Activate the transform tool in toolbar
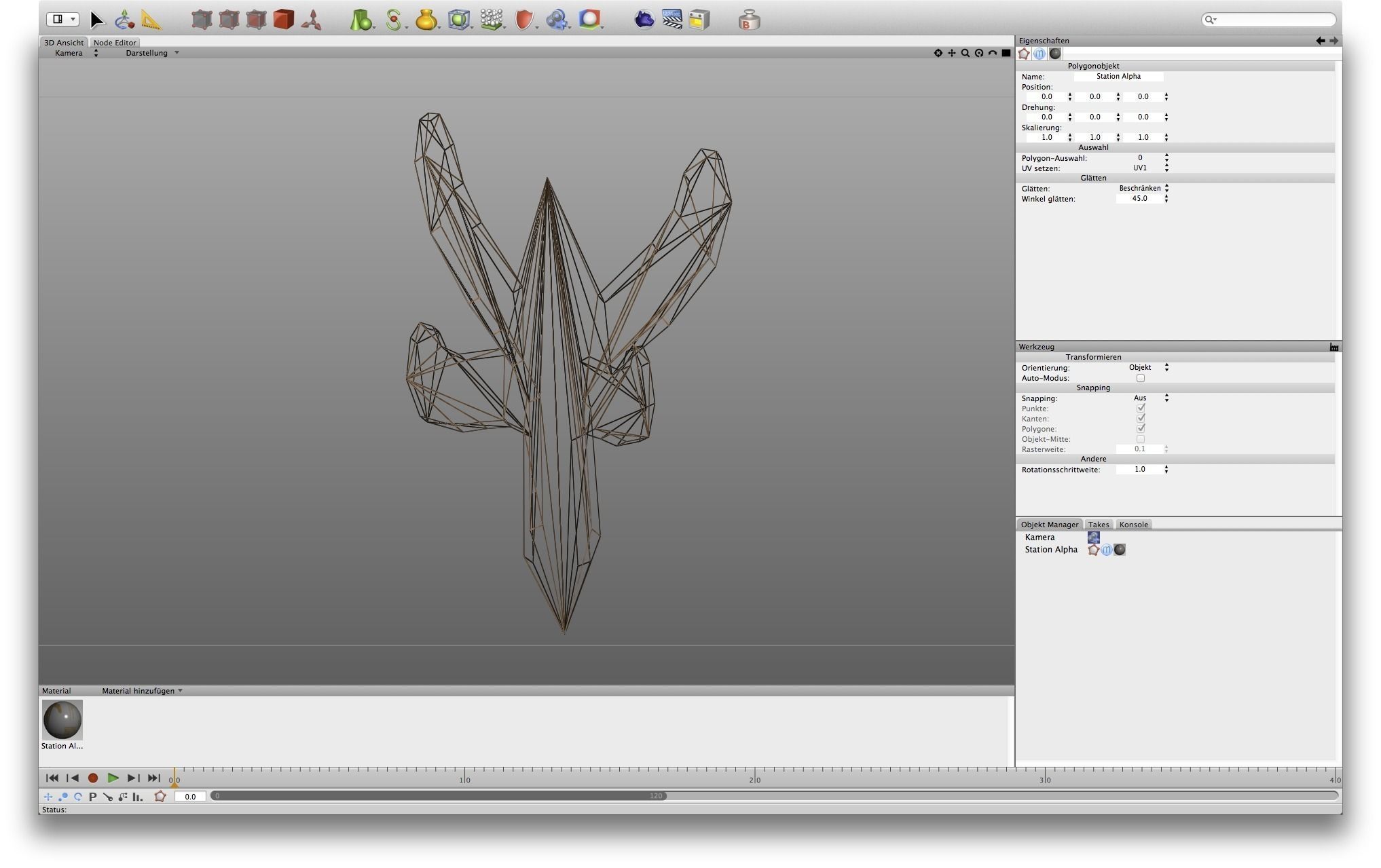 (x=124, y=20)
